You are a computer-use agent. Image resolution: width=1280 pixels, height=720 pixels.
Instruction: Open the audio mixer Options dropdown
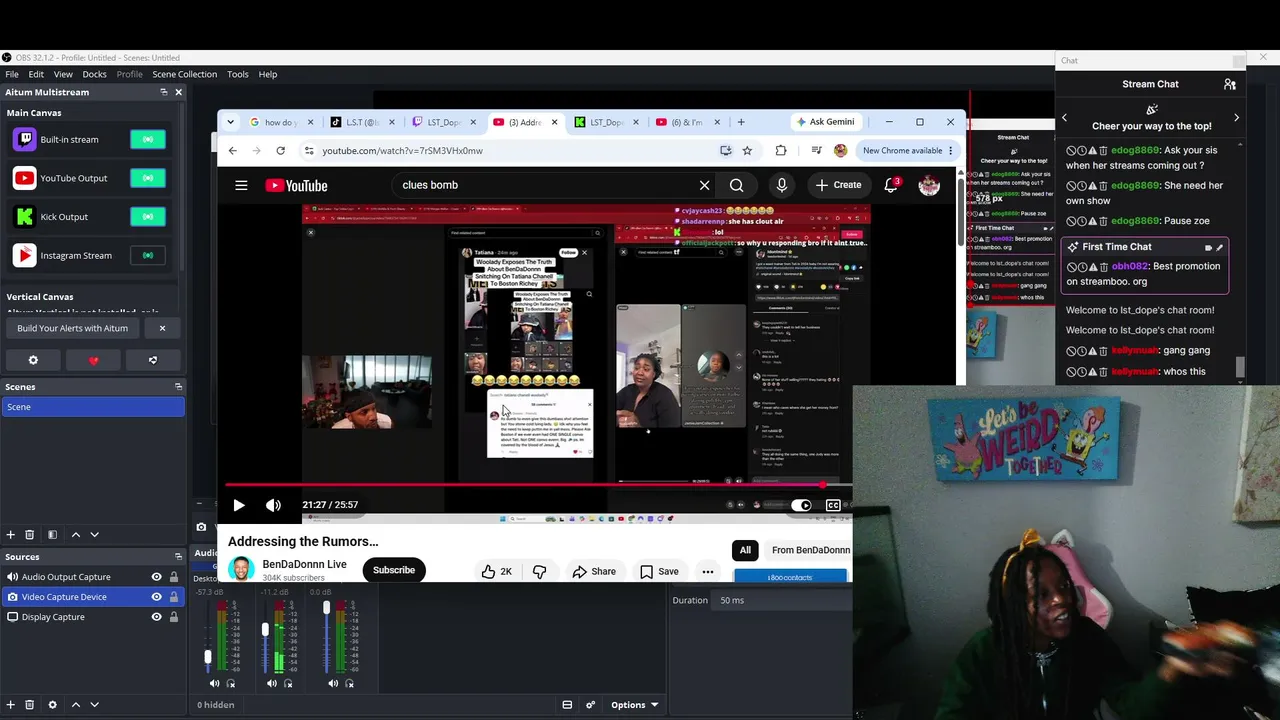tap(634, 705)
